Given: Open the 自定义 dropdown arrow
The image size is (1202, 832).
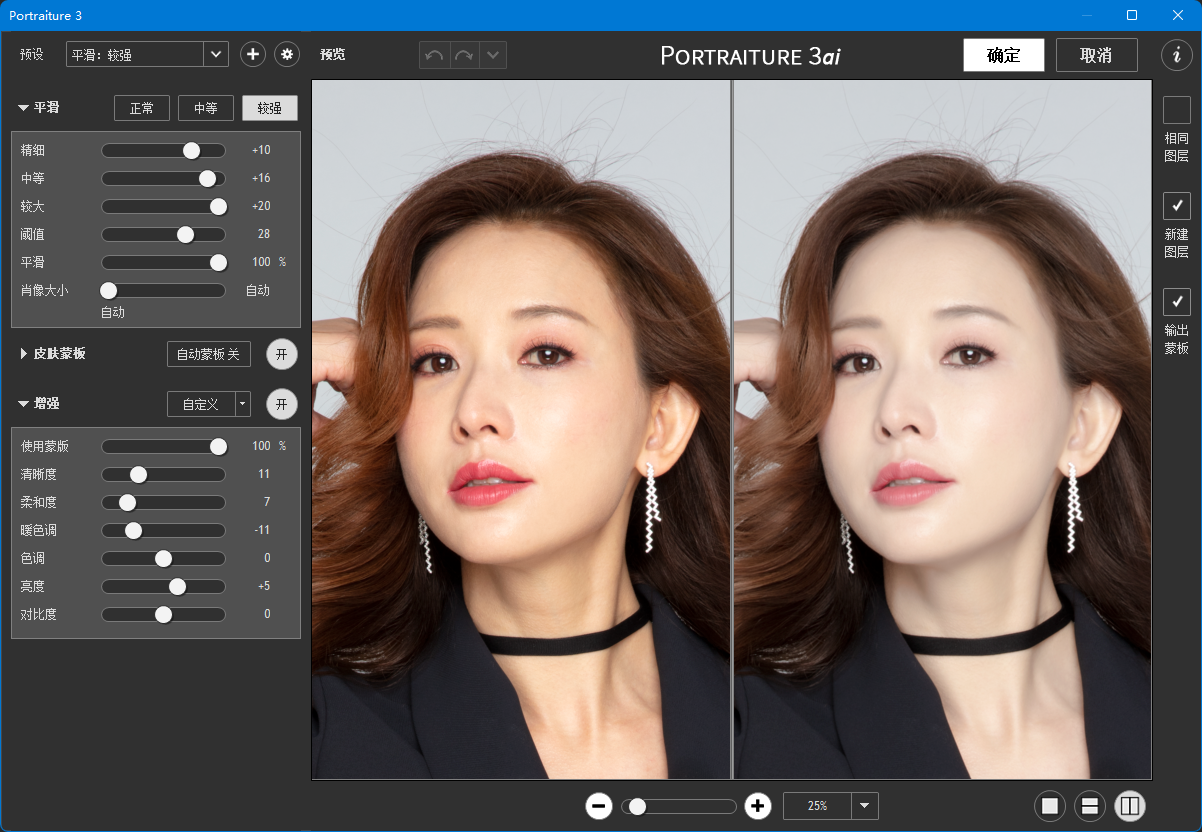Looking at the screenshot, I should [x=242, y=404].
